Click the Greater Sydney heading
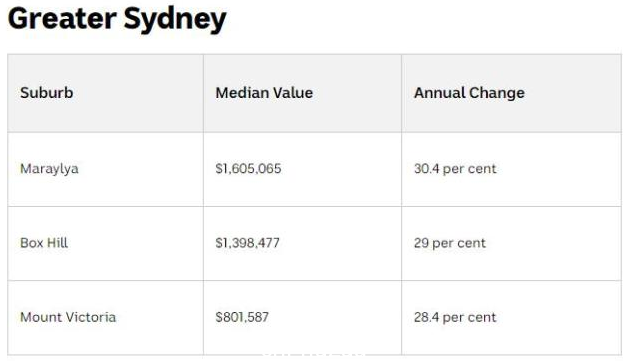Screen dimensions: 627x361 click(x=117, y=20)
